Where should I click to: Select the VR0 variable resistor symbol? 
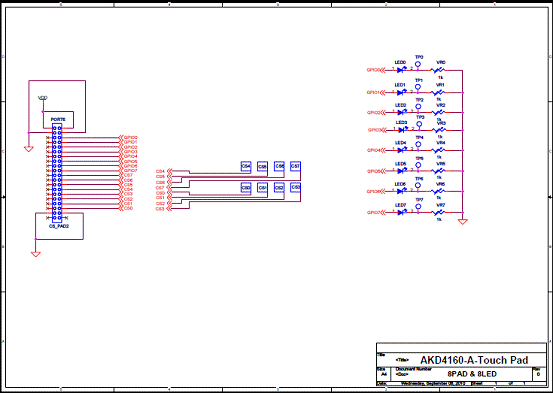tap(439, 70)
